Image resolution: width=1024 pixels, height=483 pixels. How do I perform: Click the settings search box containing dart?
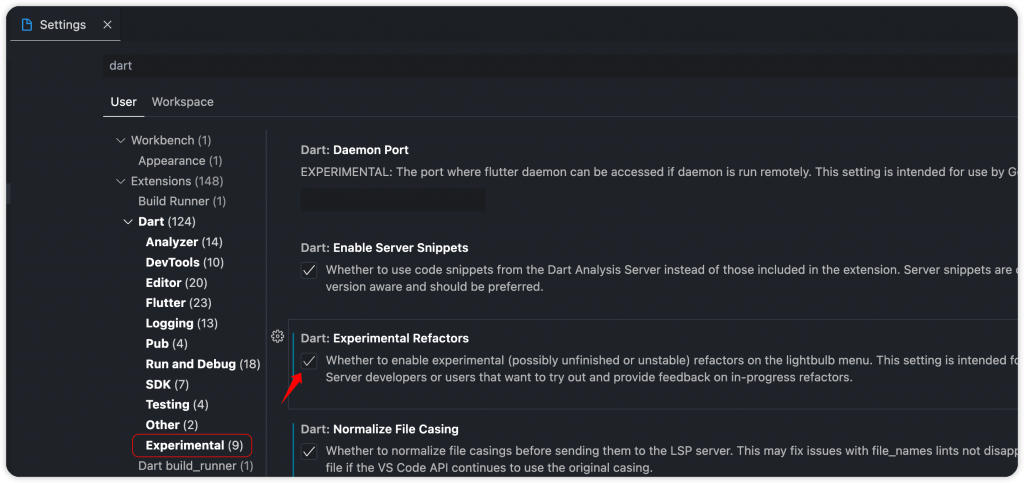pos(562,66)
